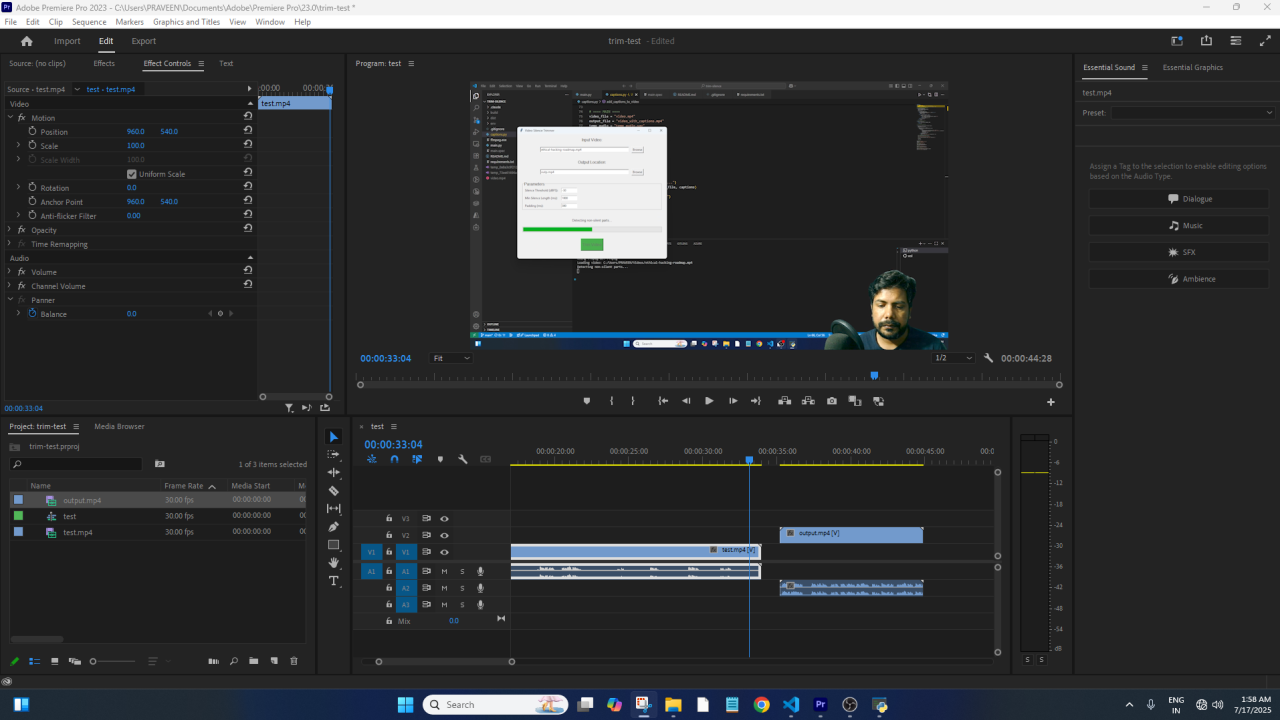Select the Type tool

tap(334, 581)
